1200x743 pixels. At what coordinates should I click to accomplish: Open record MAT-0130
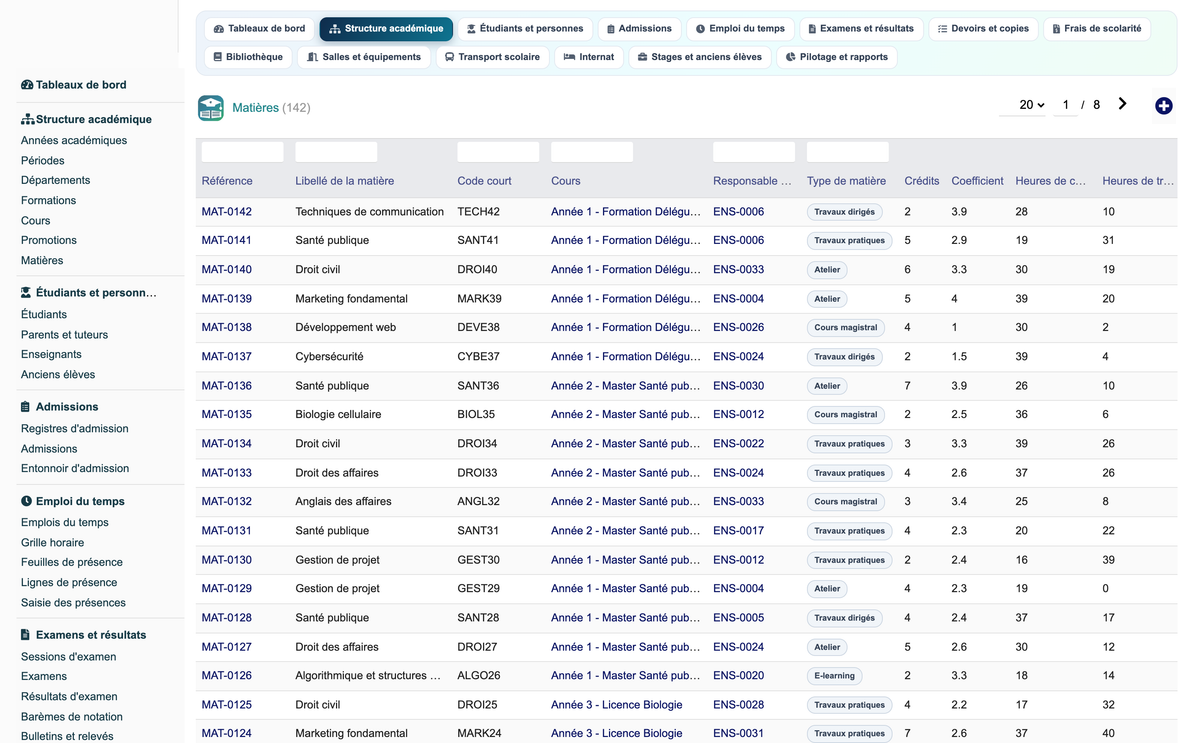pyautogui.click(x=227, y=560)
